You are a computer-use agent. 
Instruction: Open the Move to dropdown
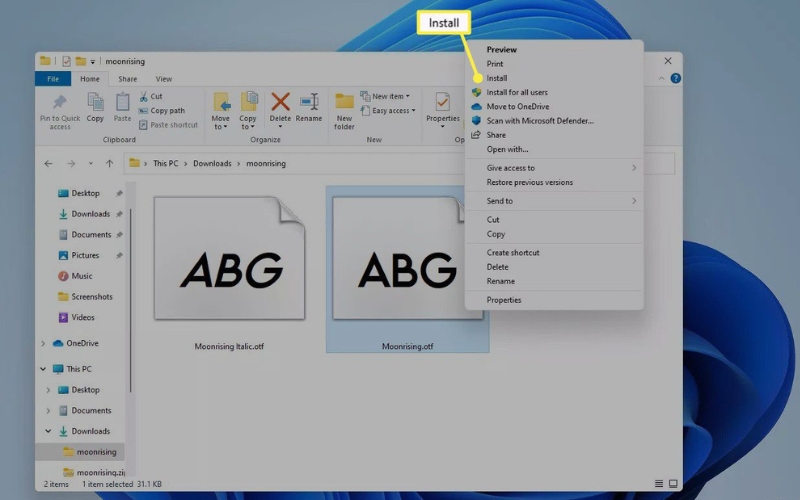[220, 111]
